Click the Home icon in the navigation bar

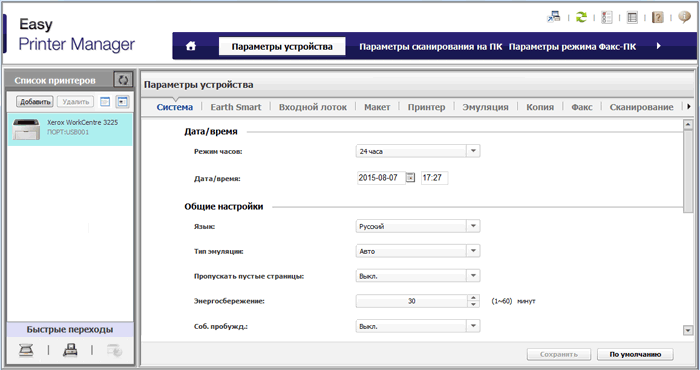click(x=191, y=46)
